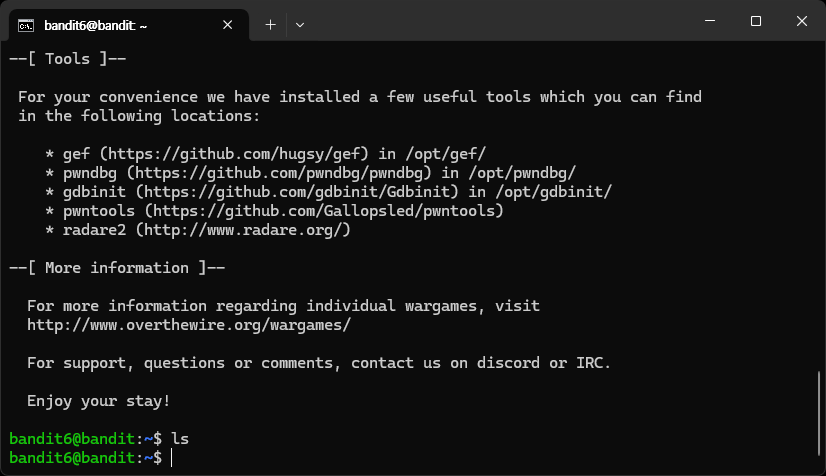Click the /opt/pwndbg/ path text
826x476 pixels.
click(522, 173)
